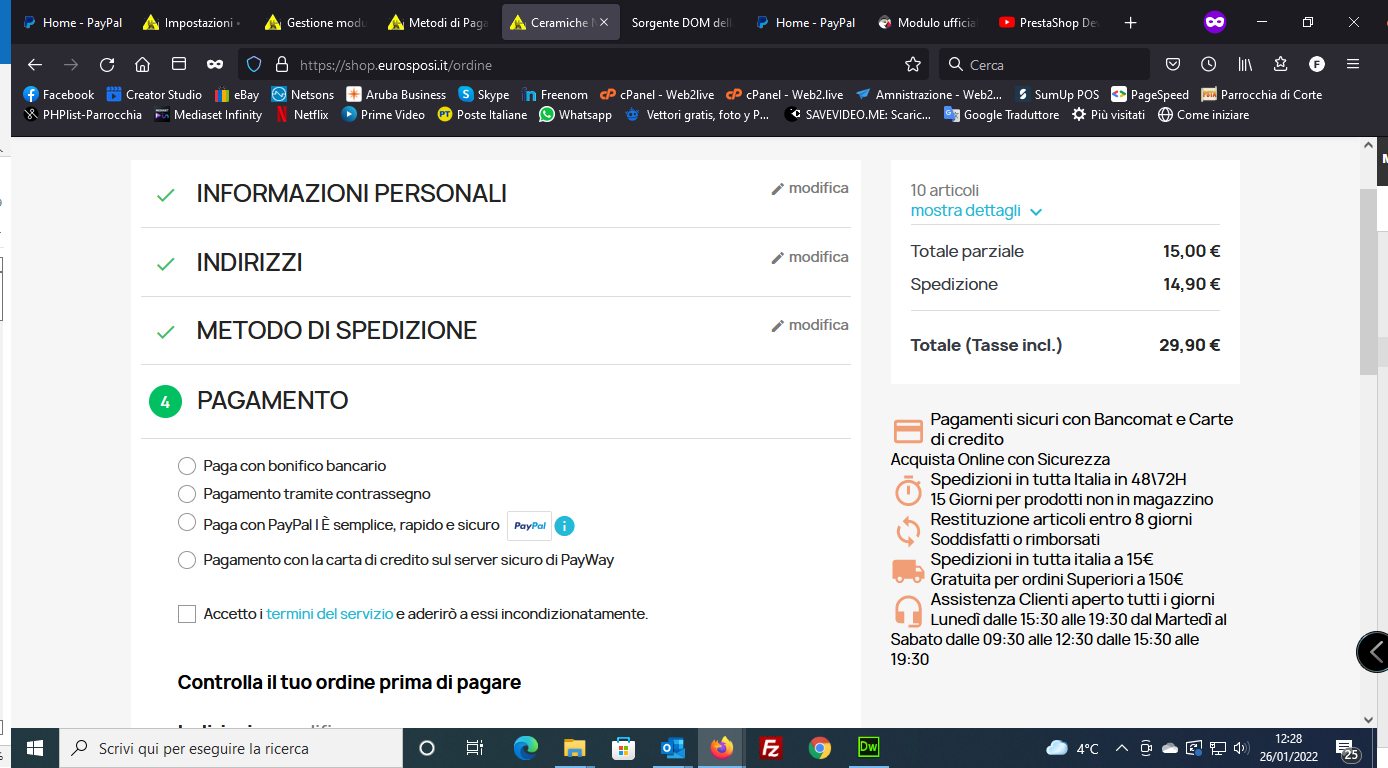The height and width of the screenshot is (768, 1388).
Task: Open Google Chrome from the taskbar
Action: (x=820, y=748)
